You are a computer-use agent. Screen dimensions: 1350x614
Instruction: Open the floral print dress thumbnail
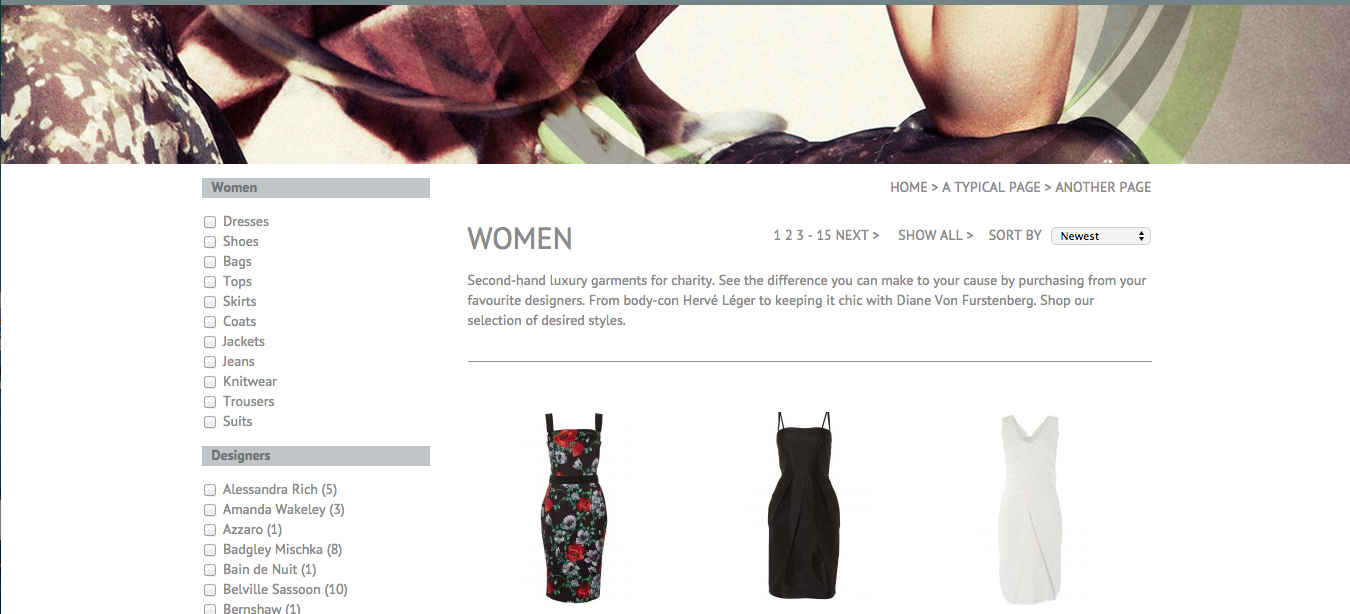point(573,507)
